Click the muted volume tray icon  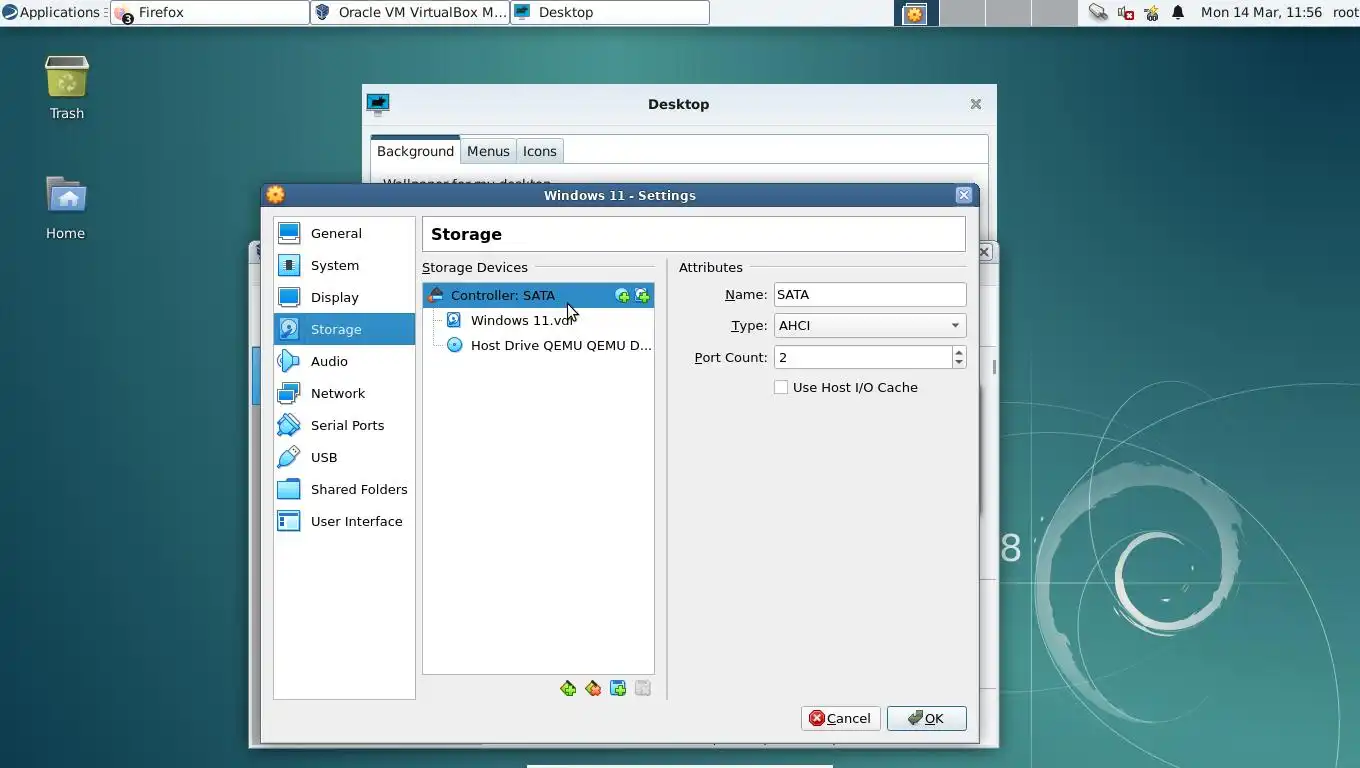[1125, 13]
